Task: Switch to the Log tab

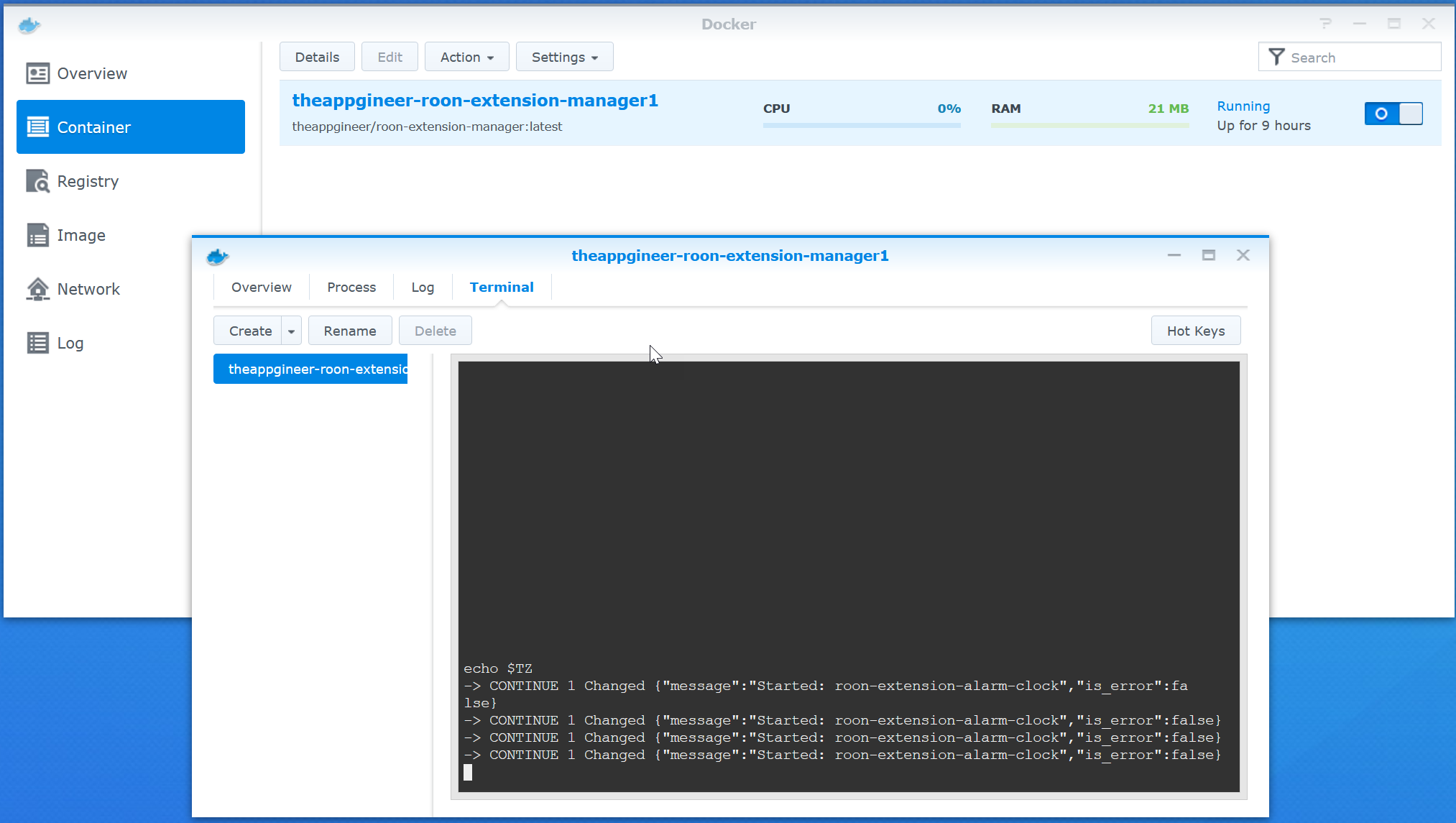Action: (x=423, y=288)
